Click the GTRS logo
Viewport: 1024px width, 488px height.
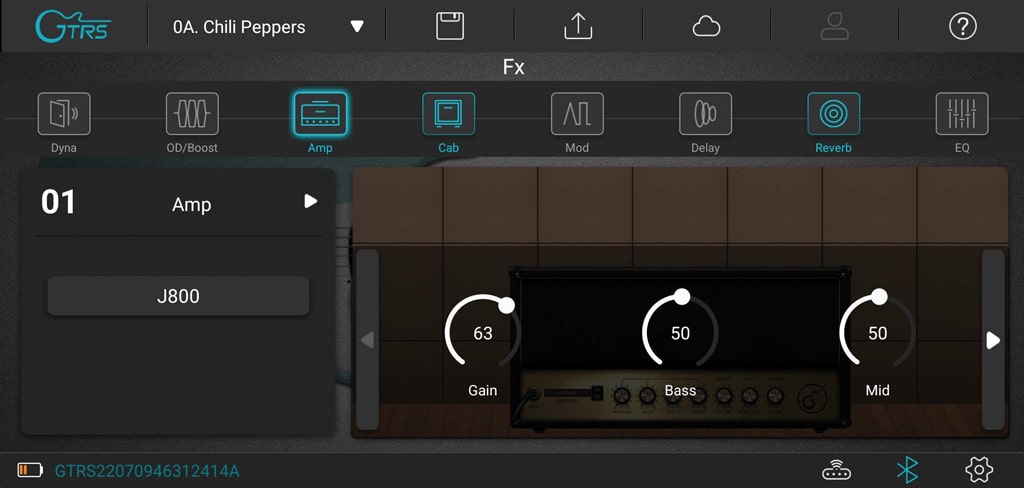[73, 26]
